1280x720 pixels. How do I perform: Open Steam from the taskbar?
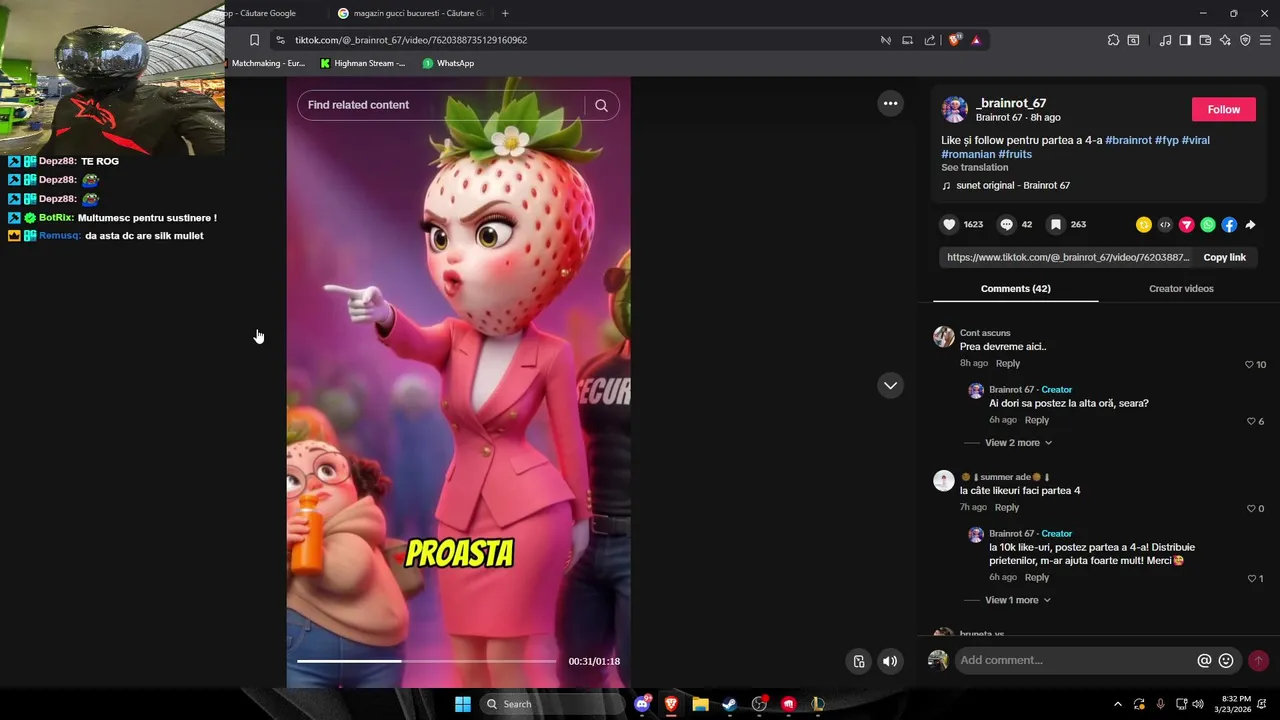[730, 704]
